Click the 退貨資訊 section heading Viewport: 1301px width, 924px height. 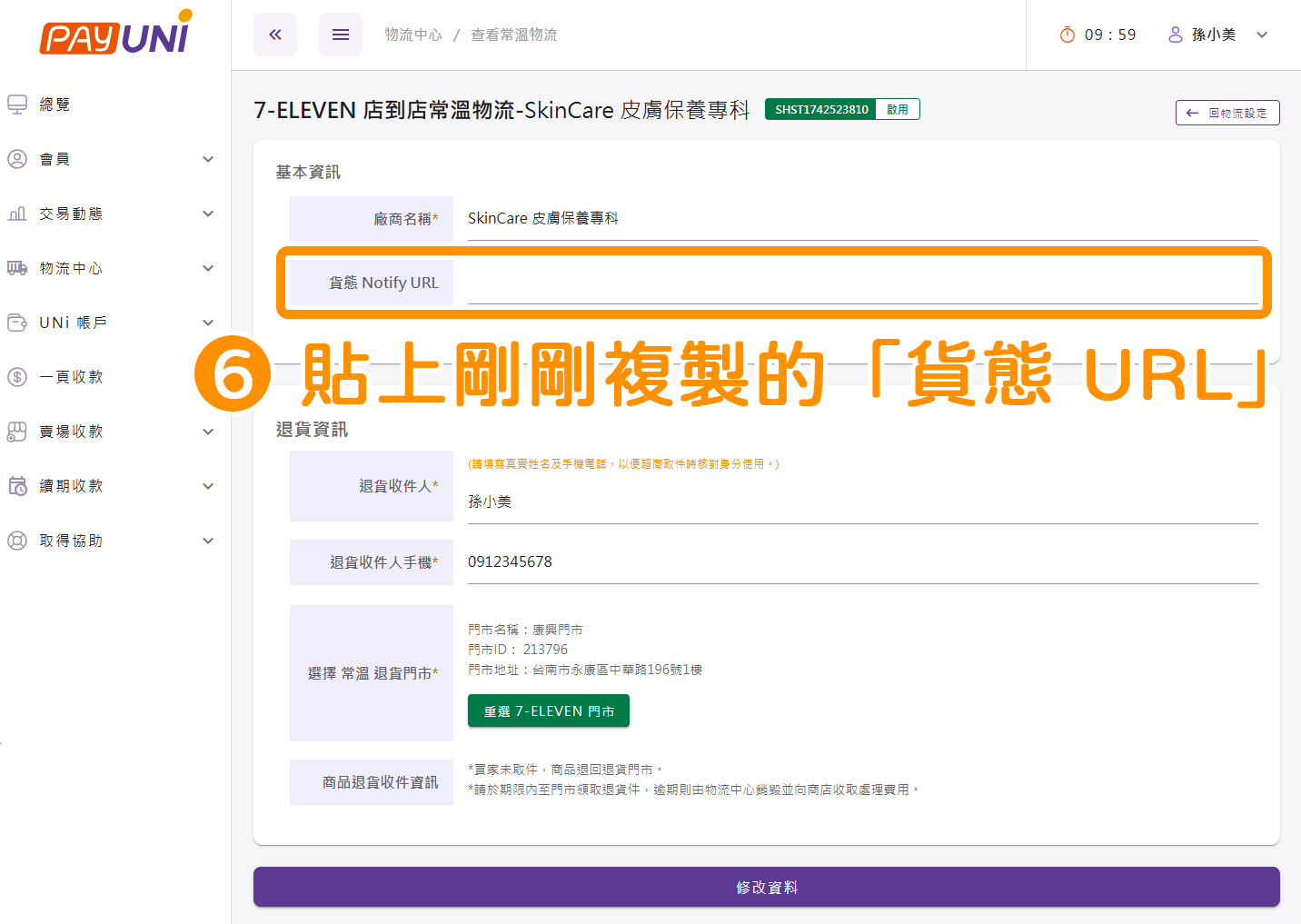pos(312,429)
